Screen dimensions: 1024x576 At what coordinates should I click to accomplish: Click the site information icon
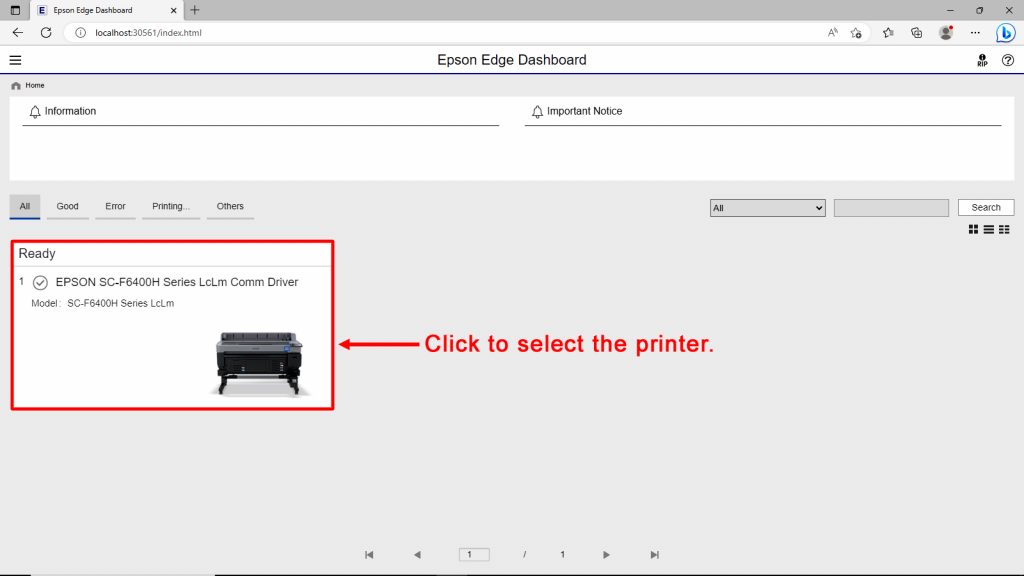pyautogui.click(x=80, y=33)
